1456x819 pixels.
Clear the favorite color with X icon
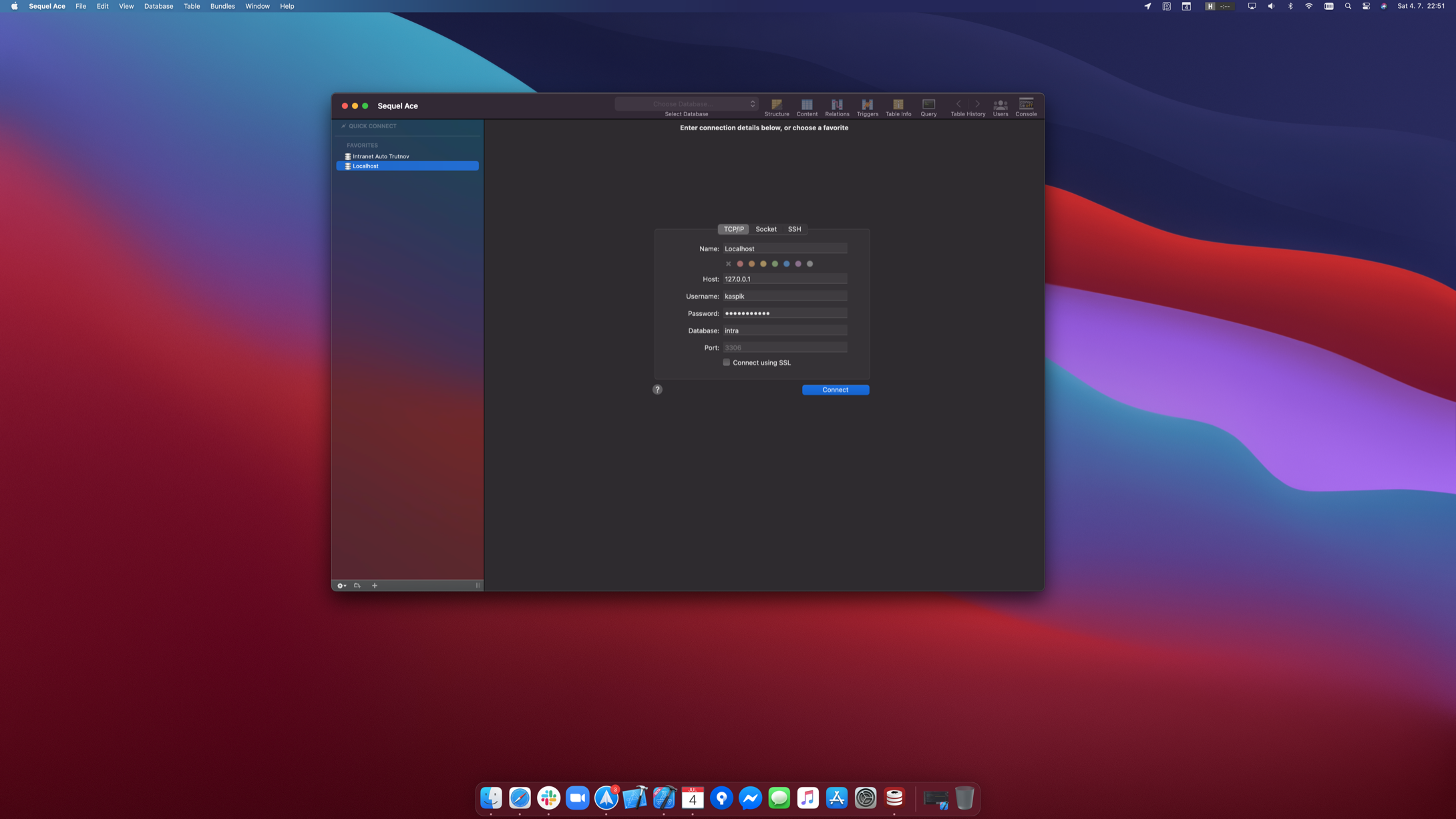(728, 264)
